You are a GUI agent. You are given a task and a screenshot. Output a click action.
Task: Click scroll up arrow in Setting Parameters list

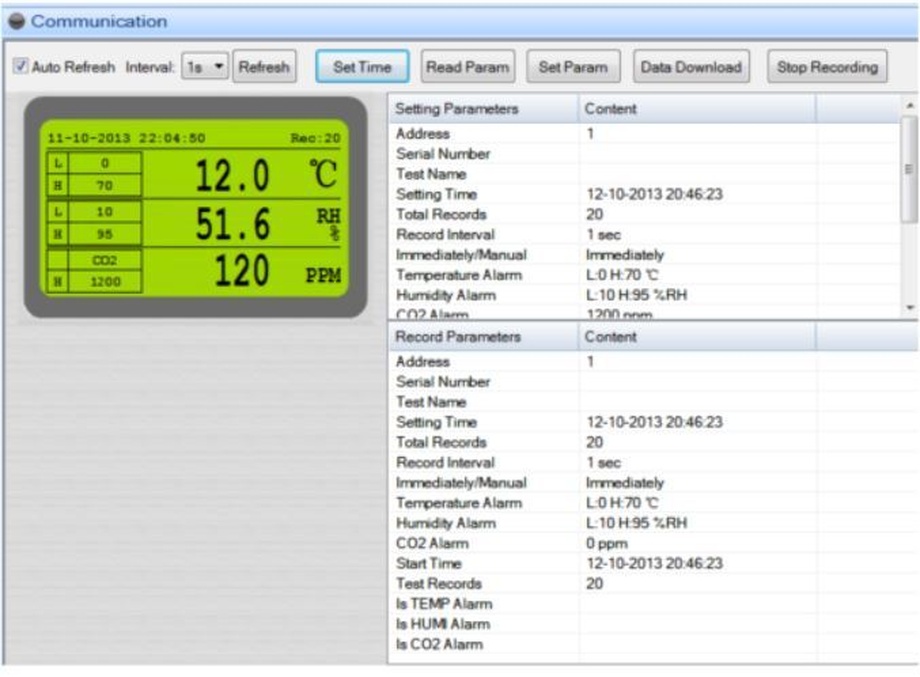tap(909, 105)
